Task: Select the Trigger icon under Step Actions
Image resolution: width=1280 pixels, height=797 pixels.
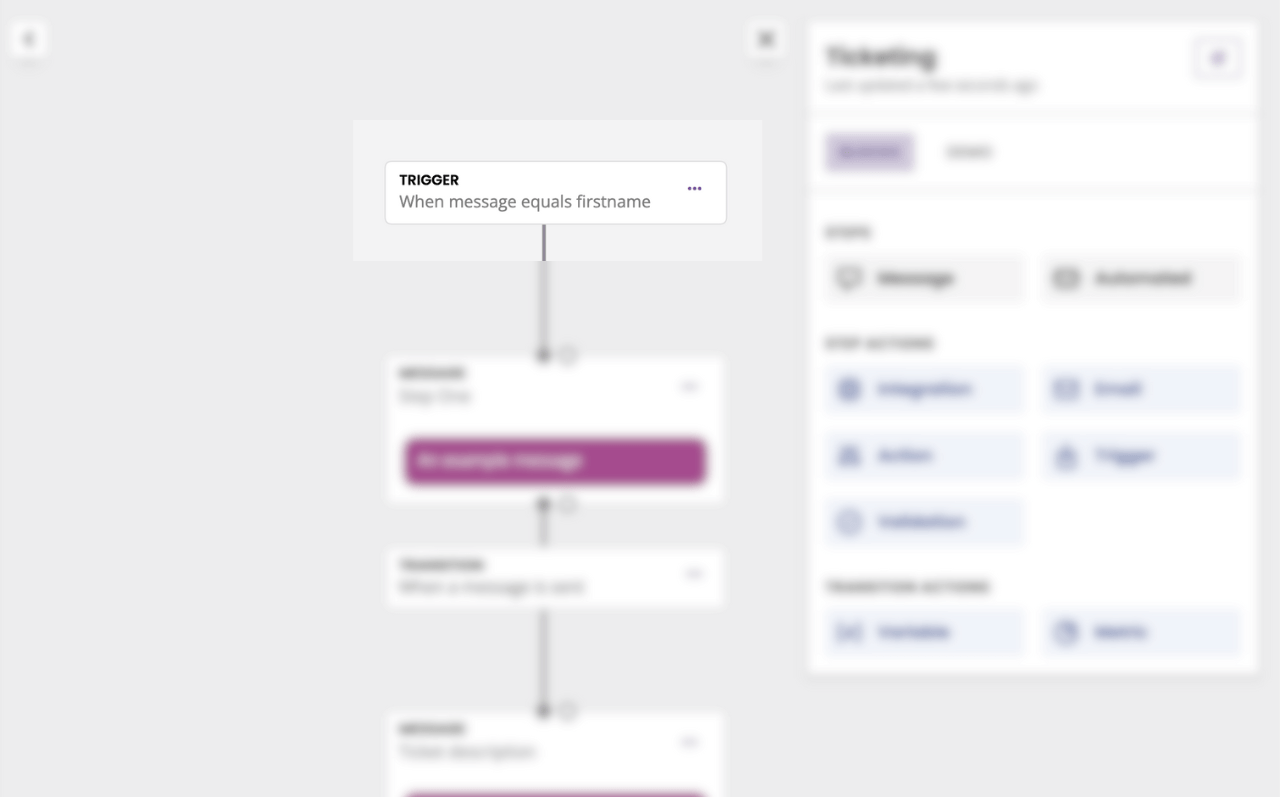Action: click(x=1065, y=455)
